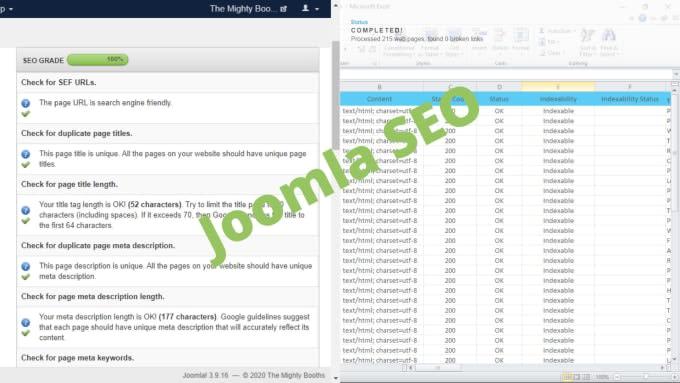Click the Indexability header cell

point(558,99)
